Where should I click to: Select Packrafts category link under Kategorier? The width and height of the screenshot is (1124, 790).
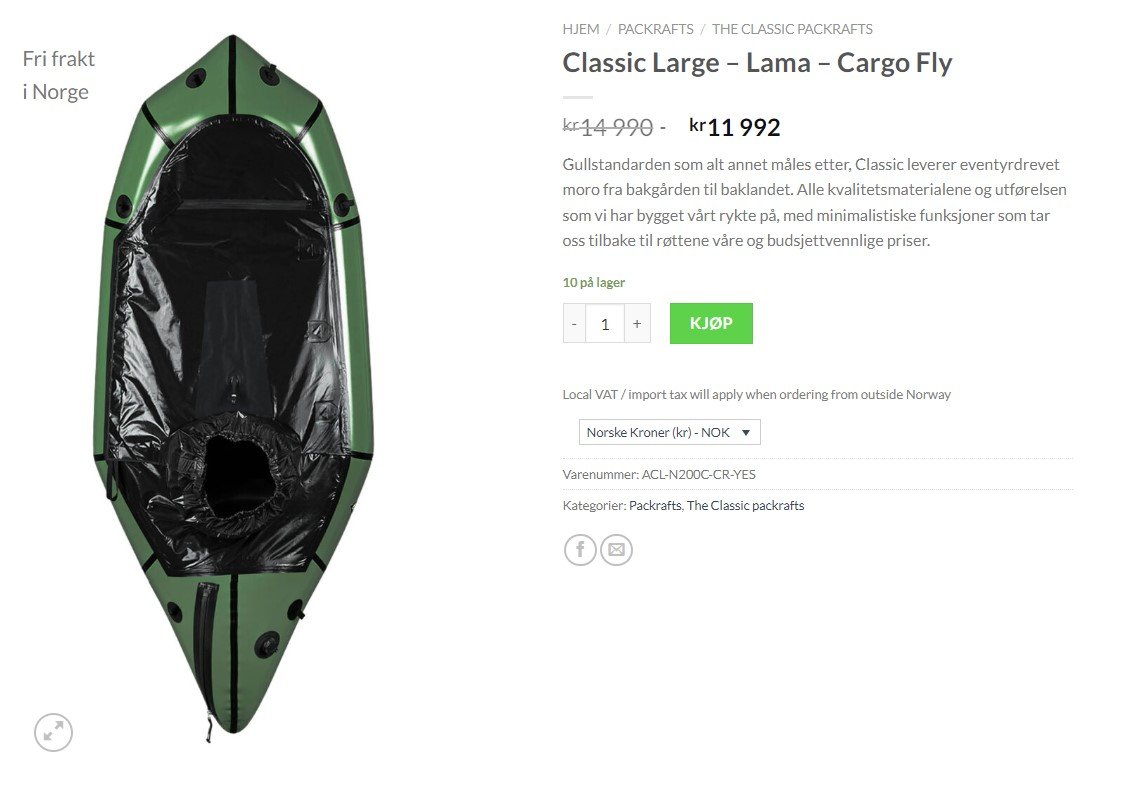pyautogui.click(x=655, y=506)
